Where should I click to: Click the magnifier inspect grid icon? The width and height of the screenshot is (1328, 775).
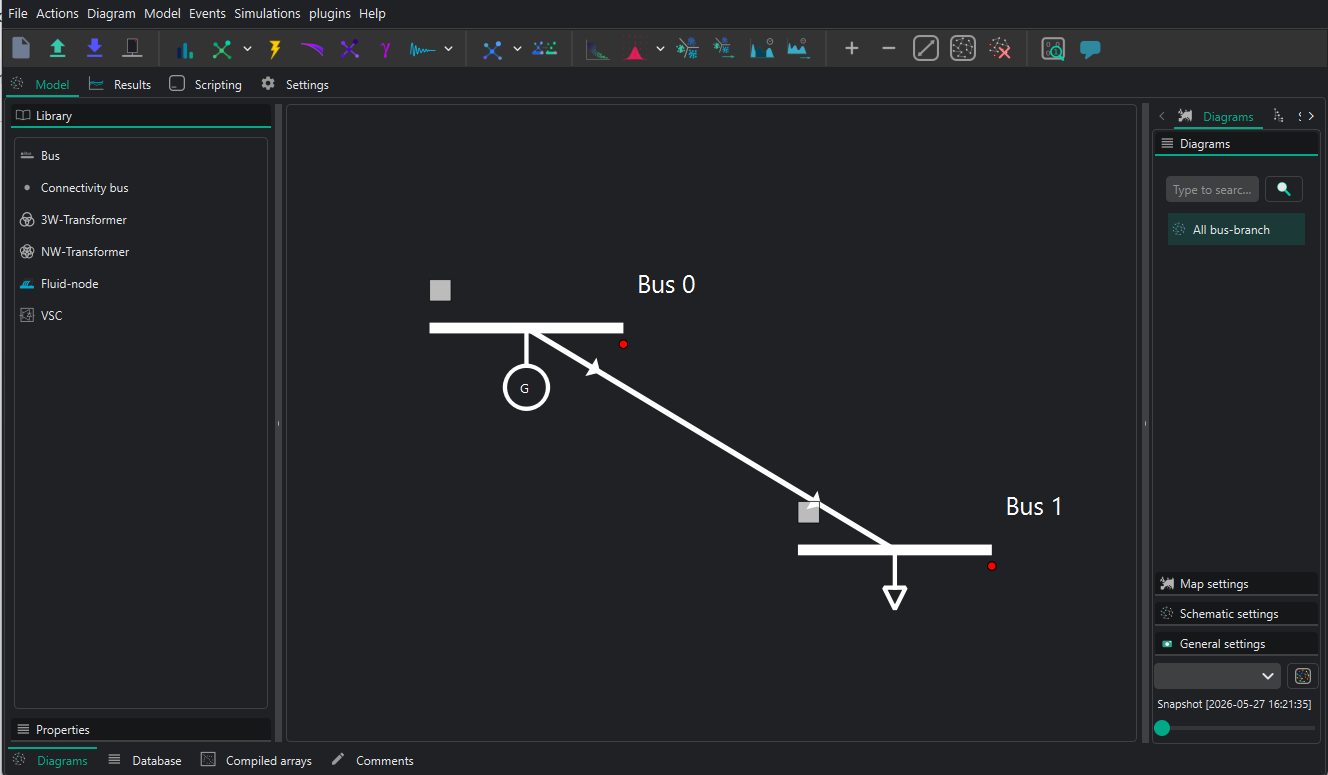coord(1053,48)
